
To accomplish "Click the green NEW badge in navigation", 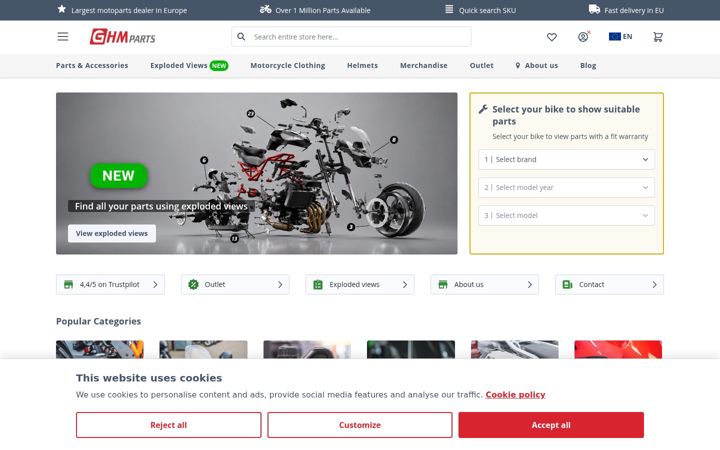I will point(219,66).
